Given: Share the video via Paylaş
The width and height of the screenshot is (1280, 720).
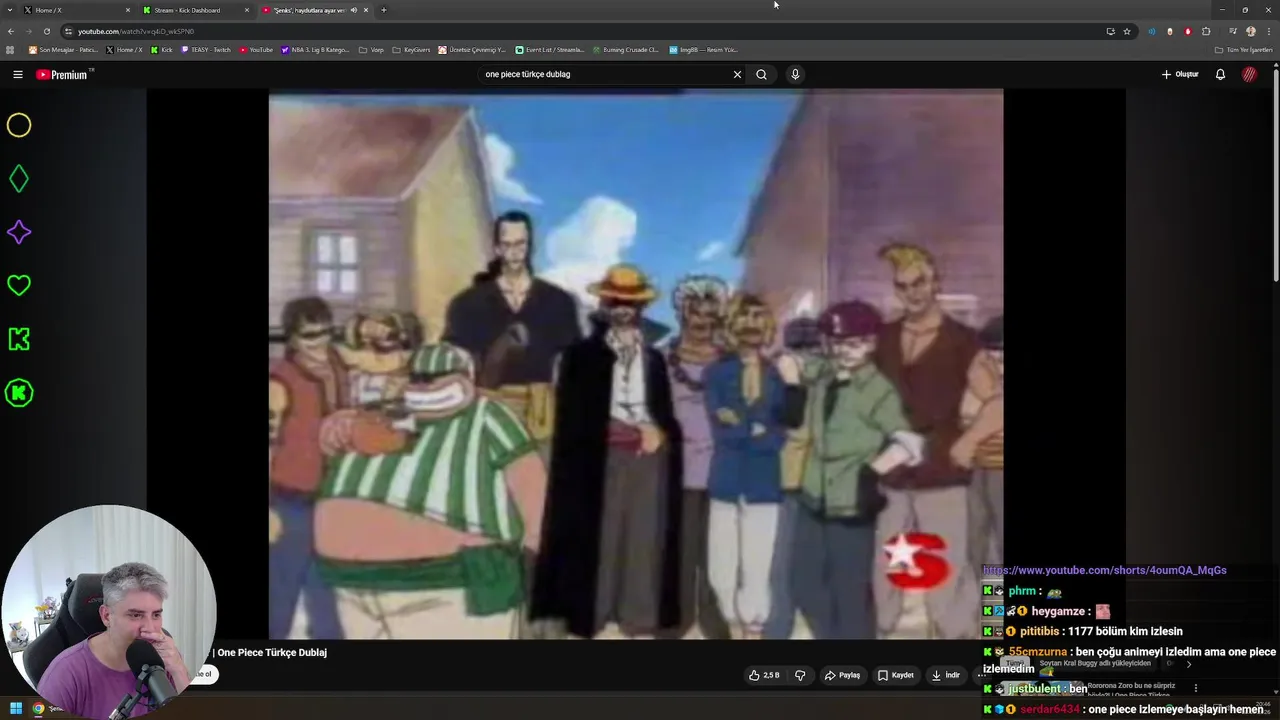Looking at the screenshot, I should click(842, 675).
